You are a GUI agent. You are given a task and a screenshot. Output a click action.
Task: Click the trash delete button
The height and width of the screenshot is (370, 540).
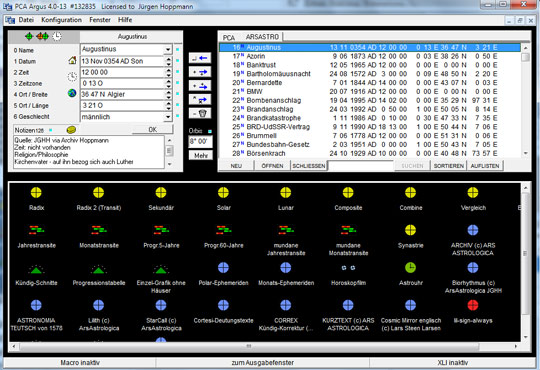tap(200, 113)
